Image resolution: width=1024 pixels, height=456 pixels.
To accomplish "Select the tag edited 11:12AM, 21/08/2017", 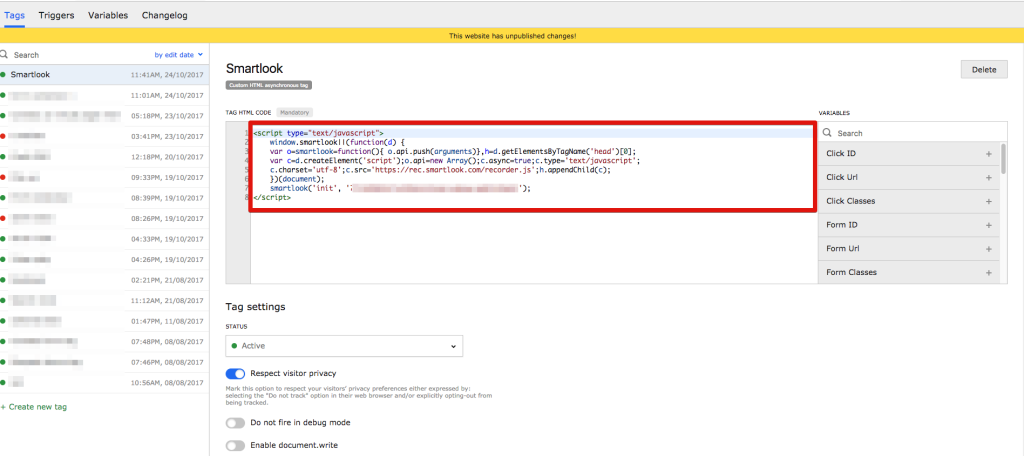I will [x=104, y=301].
